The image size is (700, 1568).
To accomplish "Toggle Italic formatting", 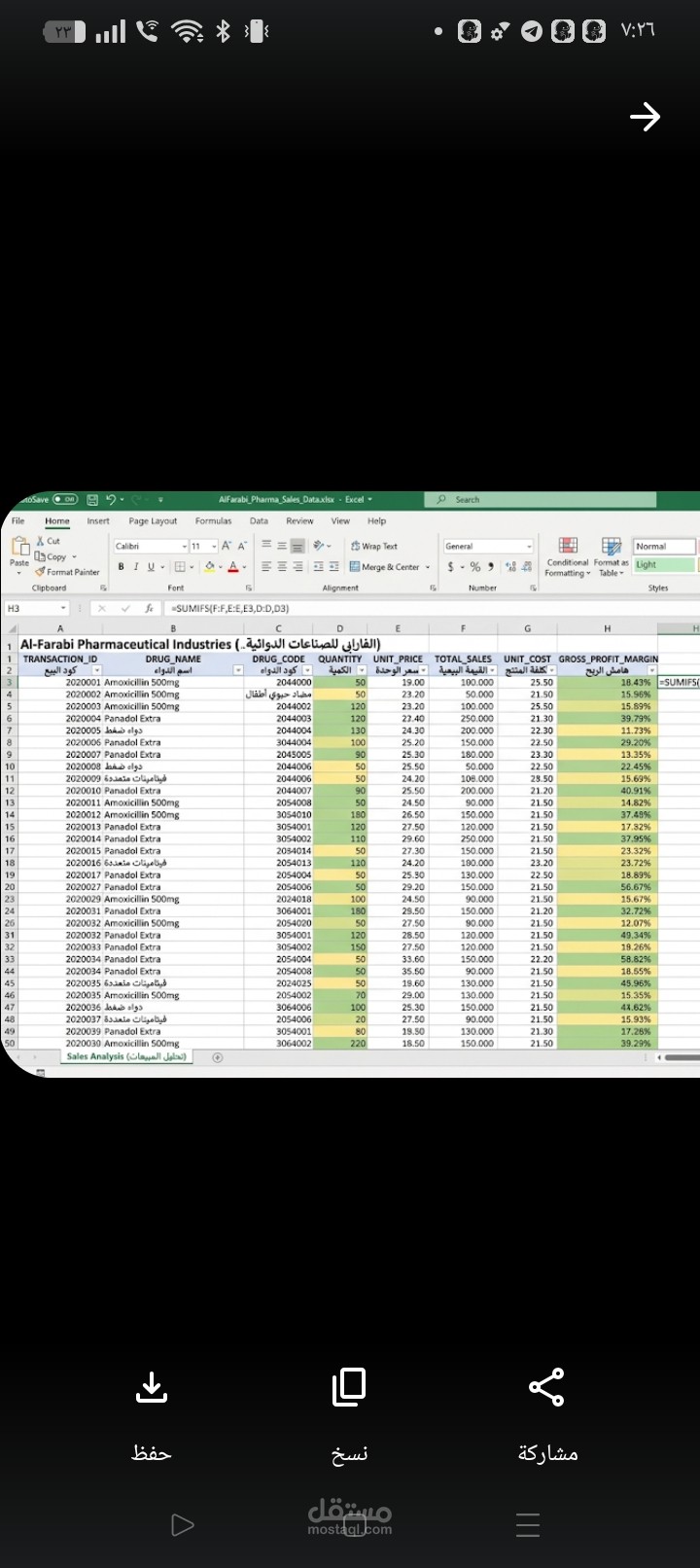I will tap(136, 566).
